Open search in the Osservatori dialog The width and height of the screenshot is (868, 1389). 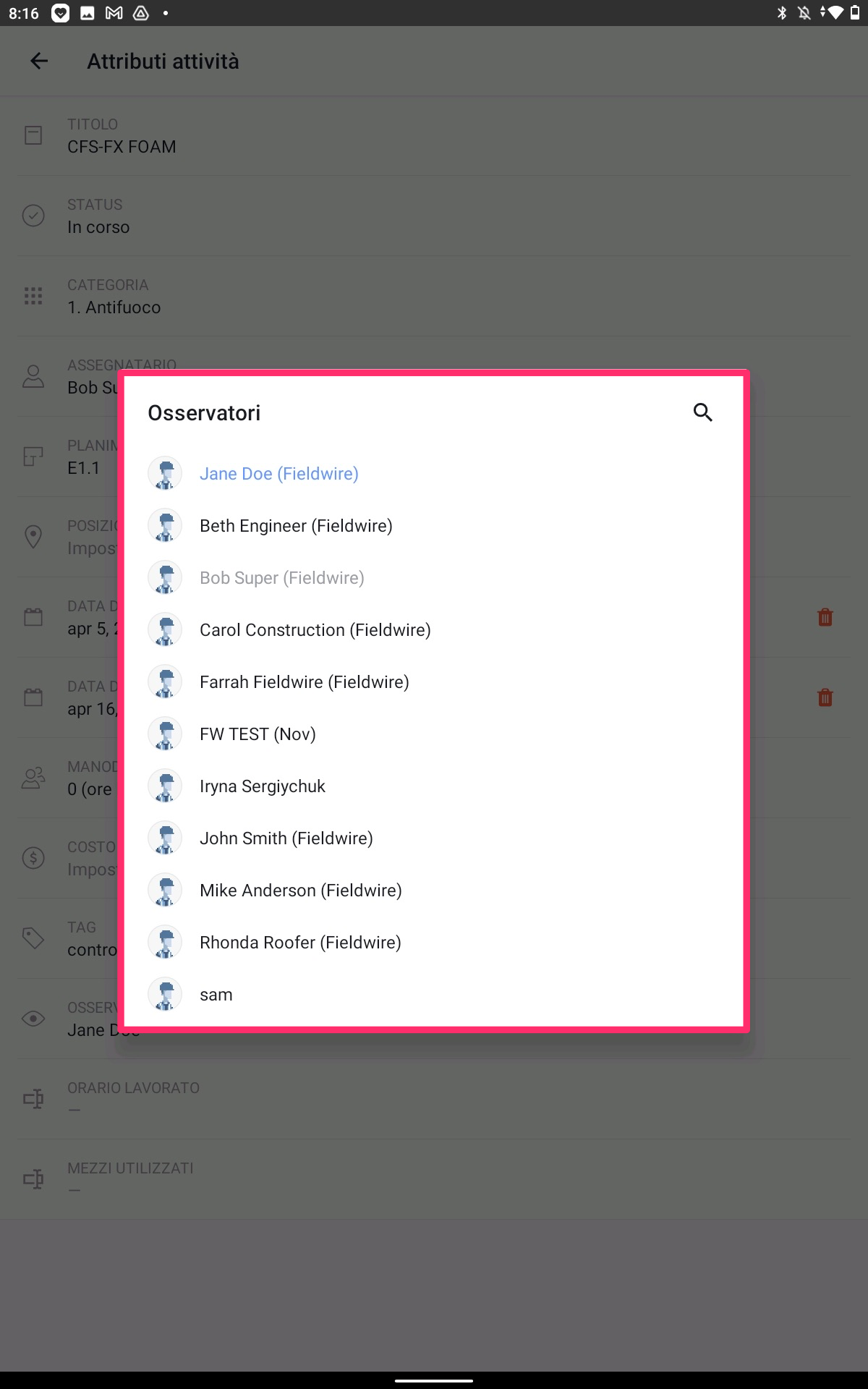coord(702,412)
